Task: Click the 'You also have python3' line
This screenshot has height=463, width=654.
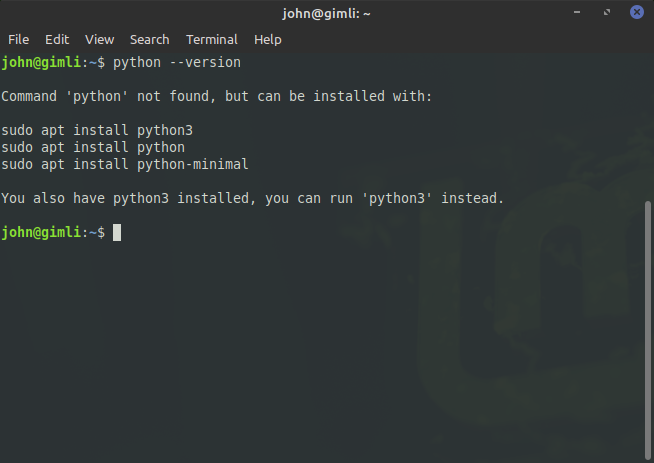Action: [x=252, y=198]
